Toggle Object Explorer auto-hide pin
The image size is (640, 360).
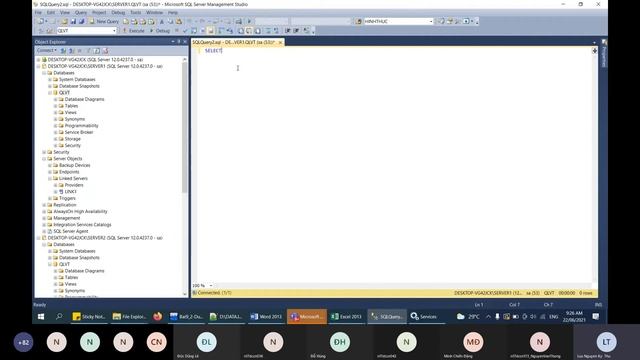click(179, 42)
